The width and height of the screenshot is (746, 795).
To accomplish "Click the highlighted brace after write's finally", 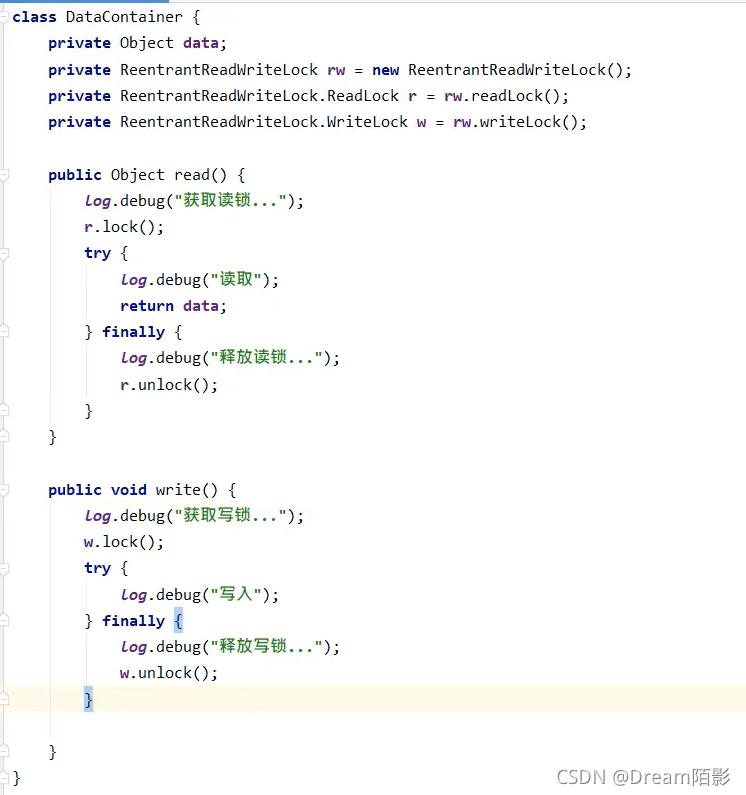I will pos(178,621).
